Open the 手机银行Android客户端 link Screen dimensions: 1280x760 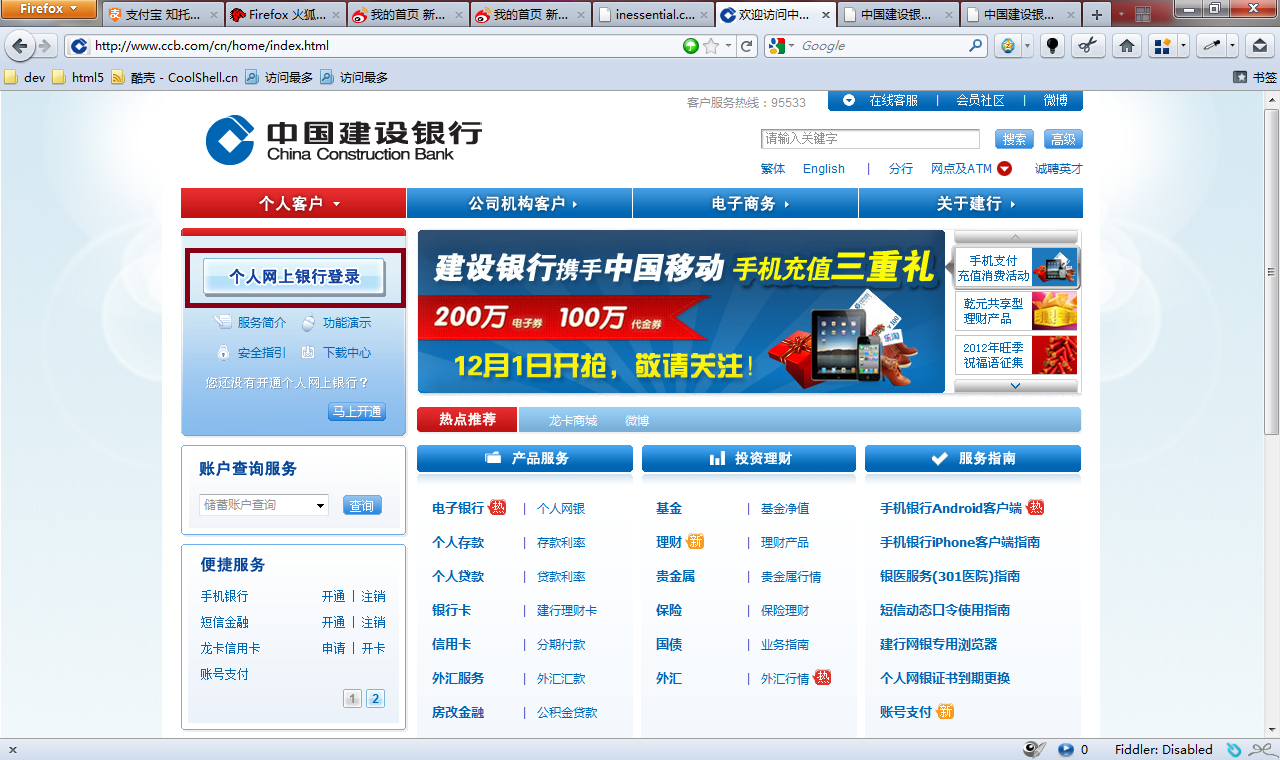(951, 508)
